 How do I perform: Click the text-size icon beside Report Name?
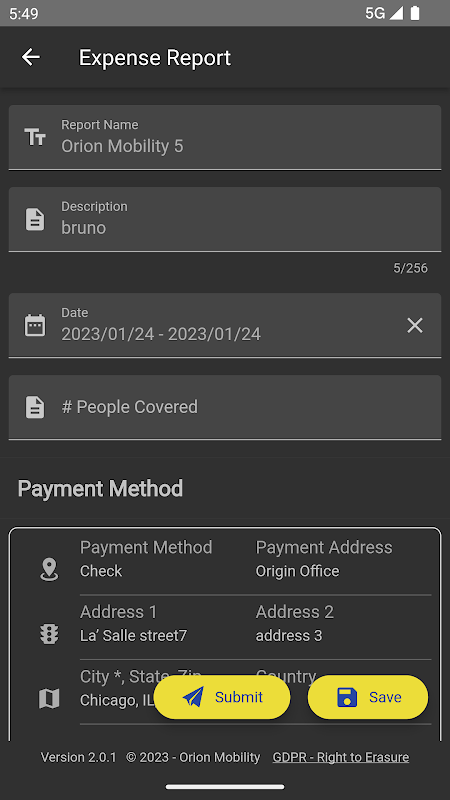click(x=35, y=137)
